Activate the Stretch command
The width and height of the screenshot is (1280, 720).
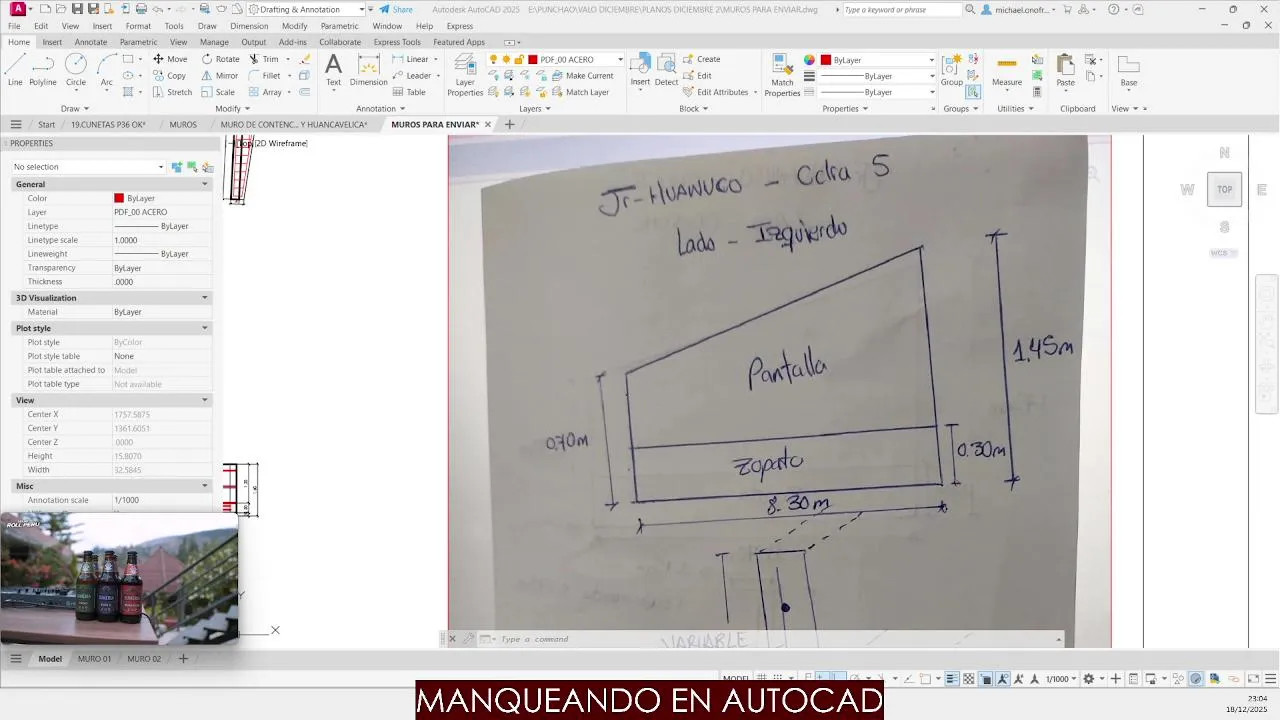172,92
